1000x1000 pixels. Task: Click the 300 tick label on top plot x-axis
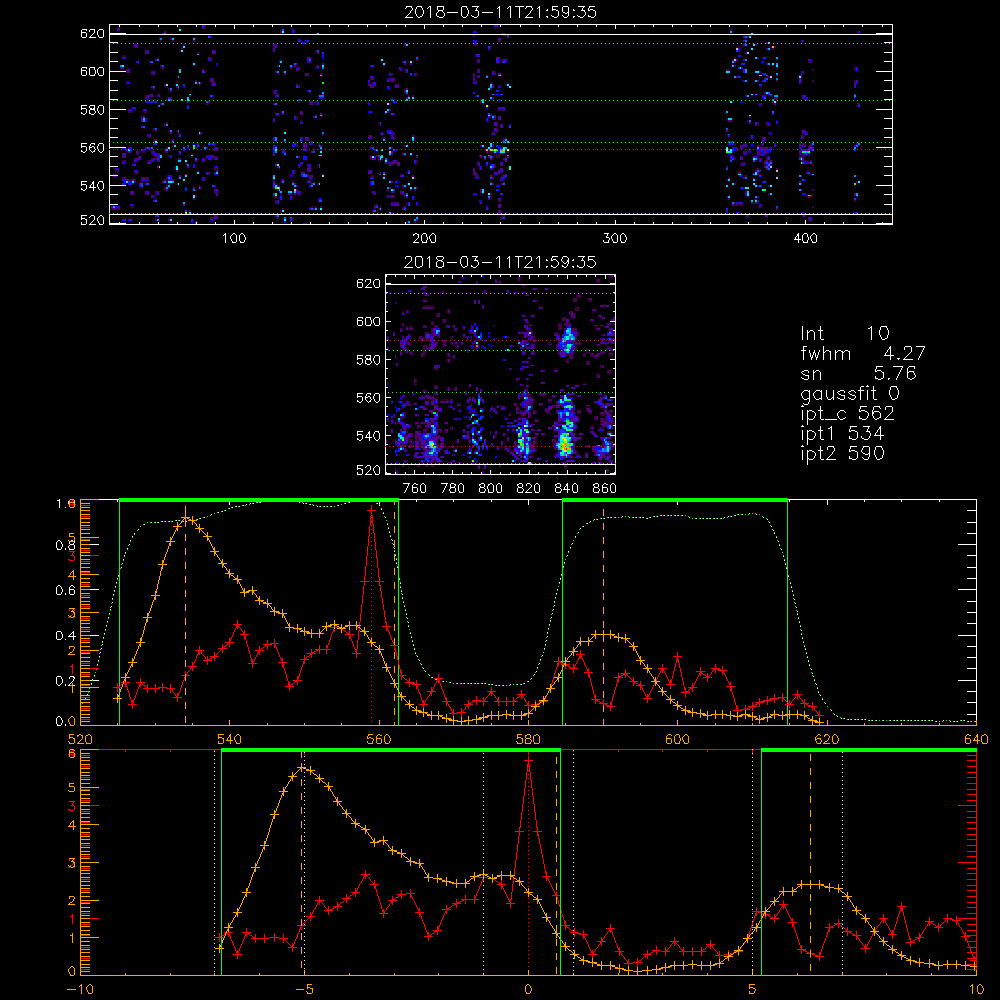coord(615,239)
